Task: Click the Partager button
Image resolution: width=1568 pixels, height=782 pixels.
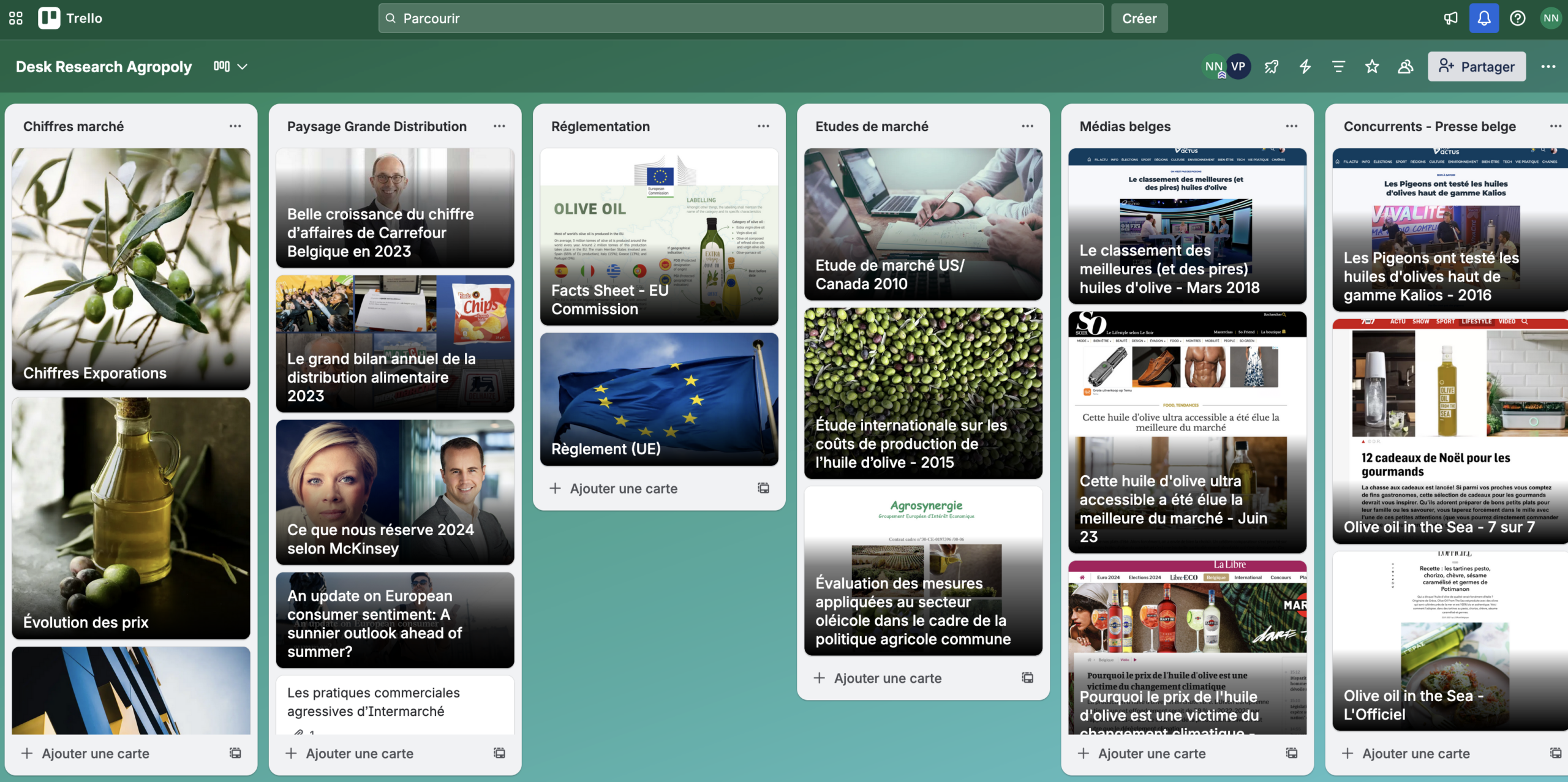Action: tap(1477, 66)
